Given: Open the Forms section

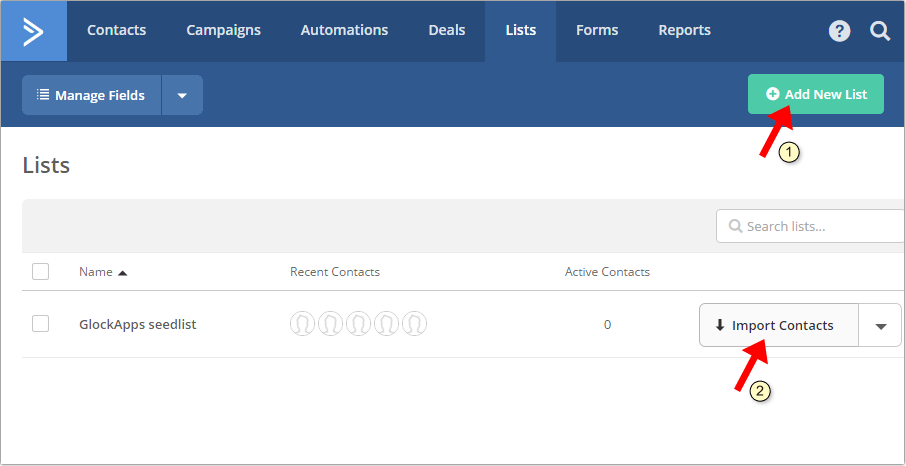Looking at the screenshot, I should [597, 30].
